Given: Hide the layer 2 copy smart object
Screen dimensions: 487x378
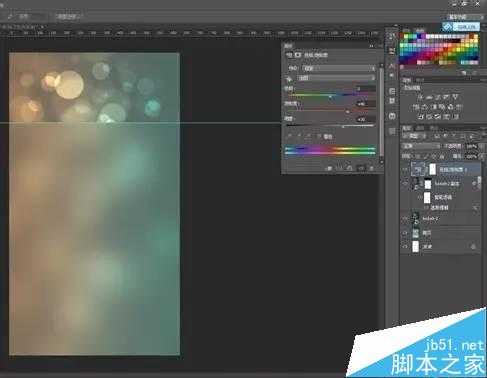Looking at the screenshot, I should click(x=405, y=184).
